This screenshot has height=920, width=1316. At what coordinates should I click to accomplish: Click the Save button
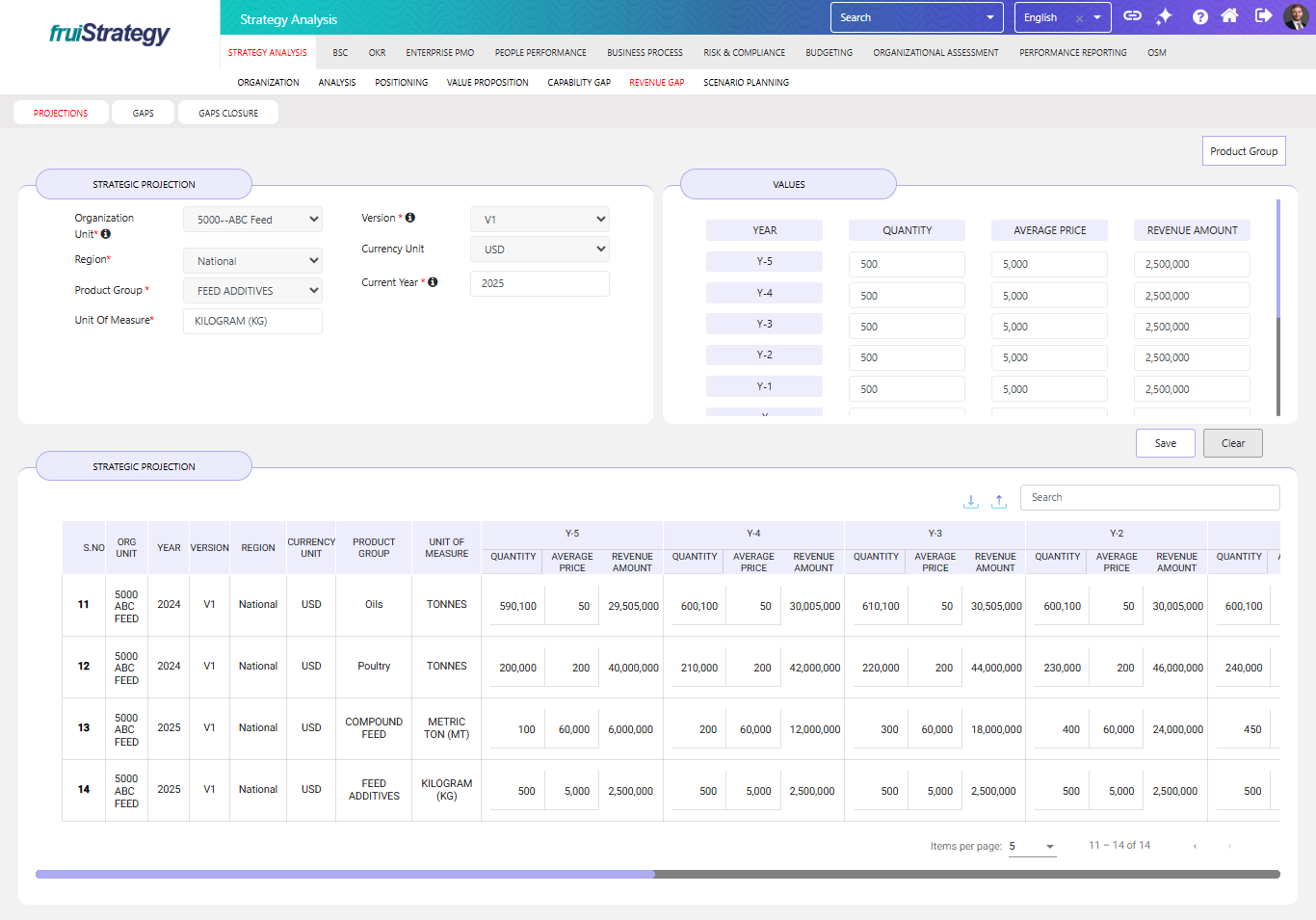(x=1166, y=443)
